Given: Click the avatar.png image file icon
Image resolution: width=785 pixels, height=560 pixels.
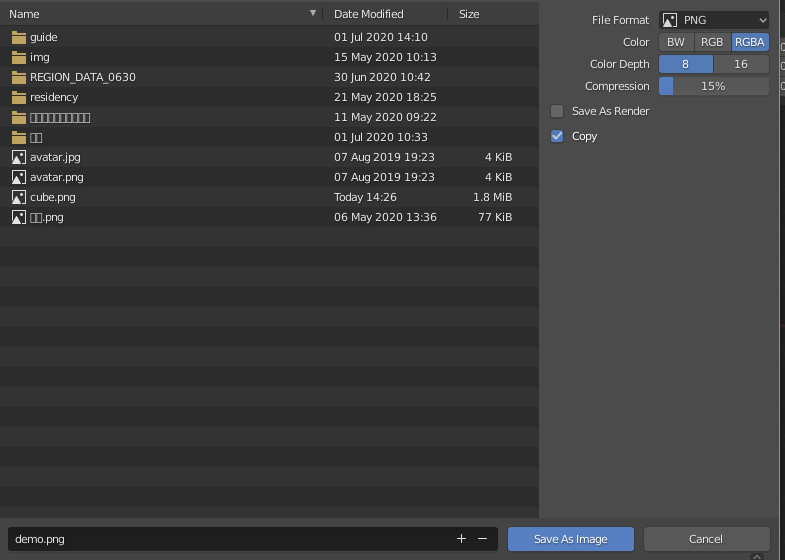Looking at the screenshot, I should click(19, 177).
